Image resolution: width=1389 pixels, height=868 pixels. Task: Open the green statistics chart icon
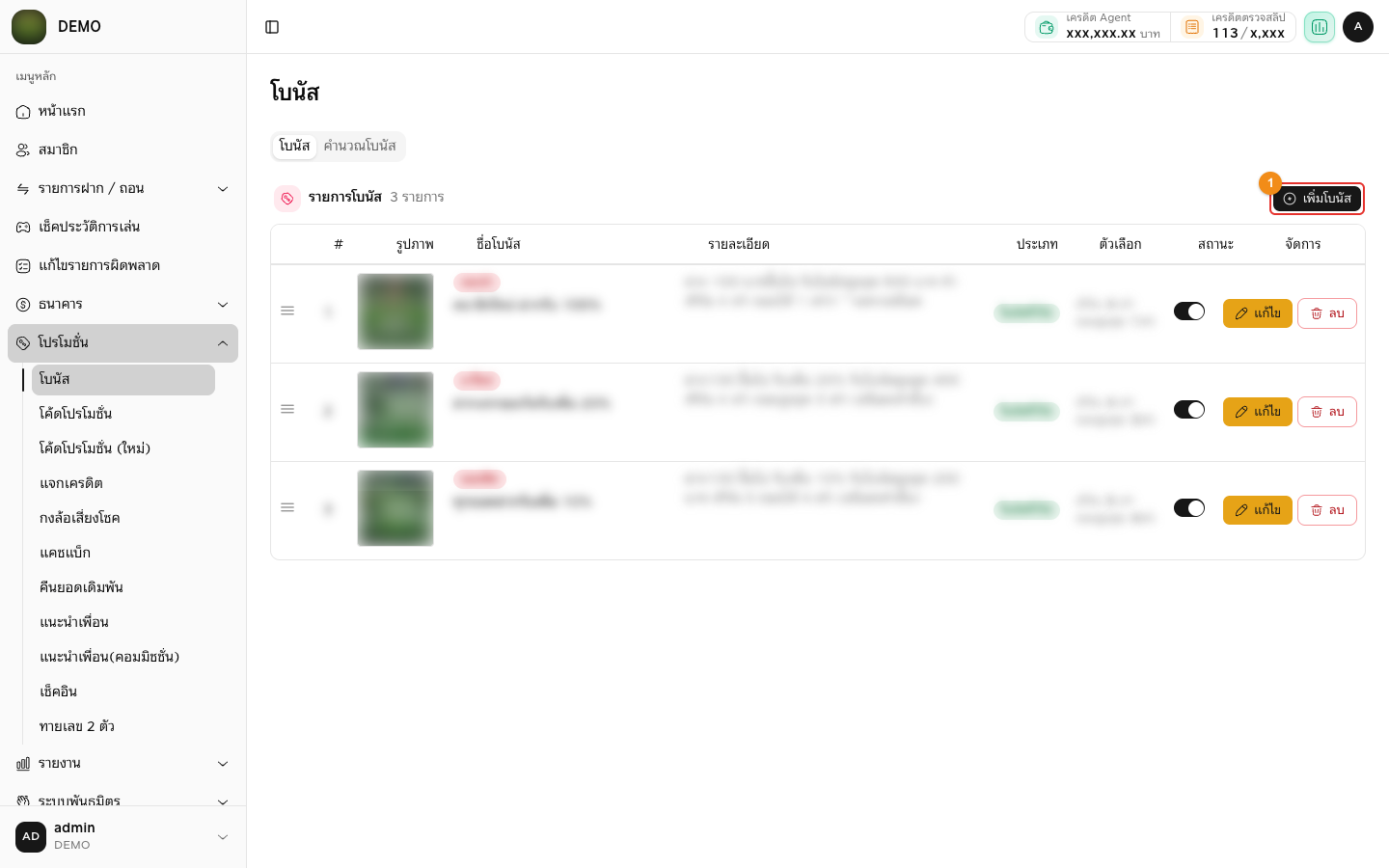pos(1319,27)
